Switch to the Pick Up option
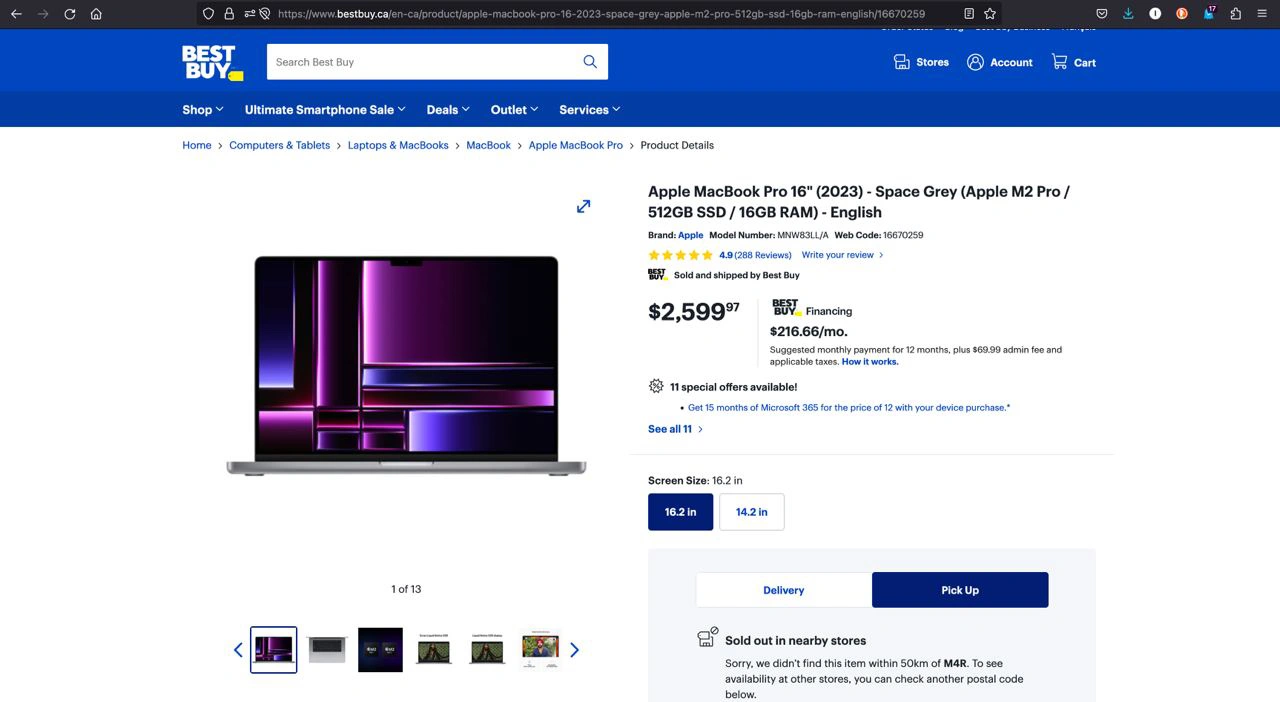The width and height of the screenshot is (1280, 702). [x=960, y=590]
